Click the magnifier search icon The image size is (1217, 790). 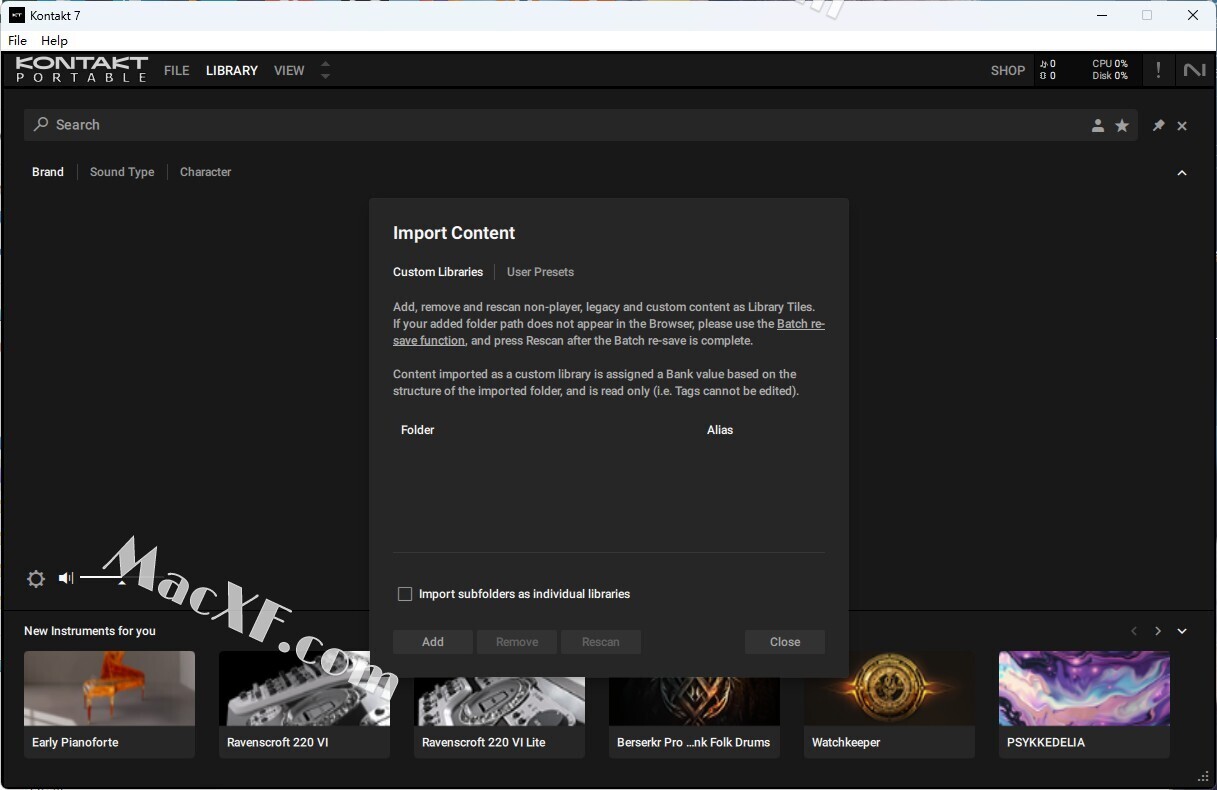coord(41,125)
